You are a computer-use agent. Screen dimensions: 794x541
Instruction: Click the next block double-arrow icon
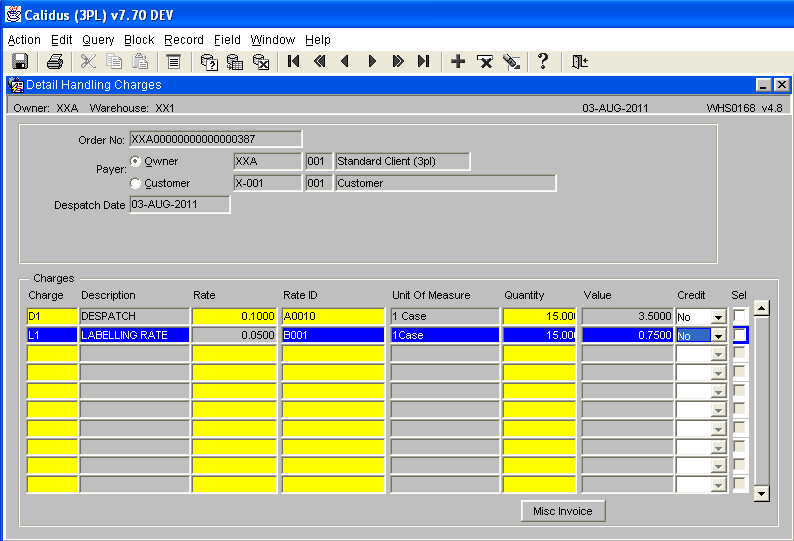tap(398, 62)
